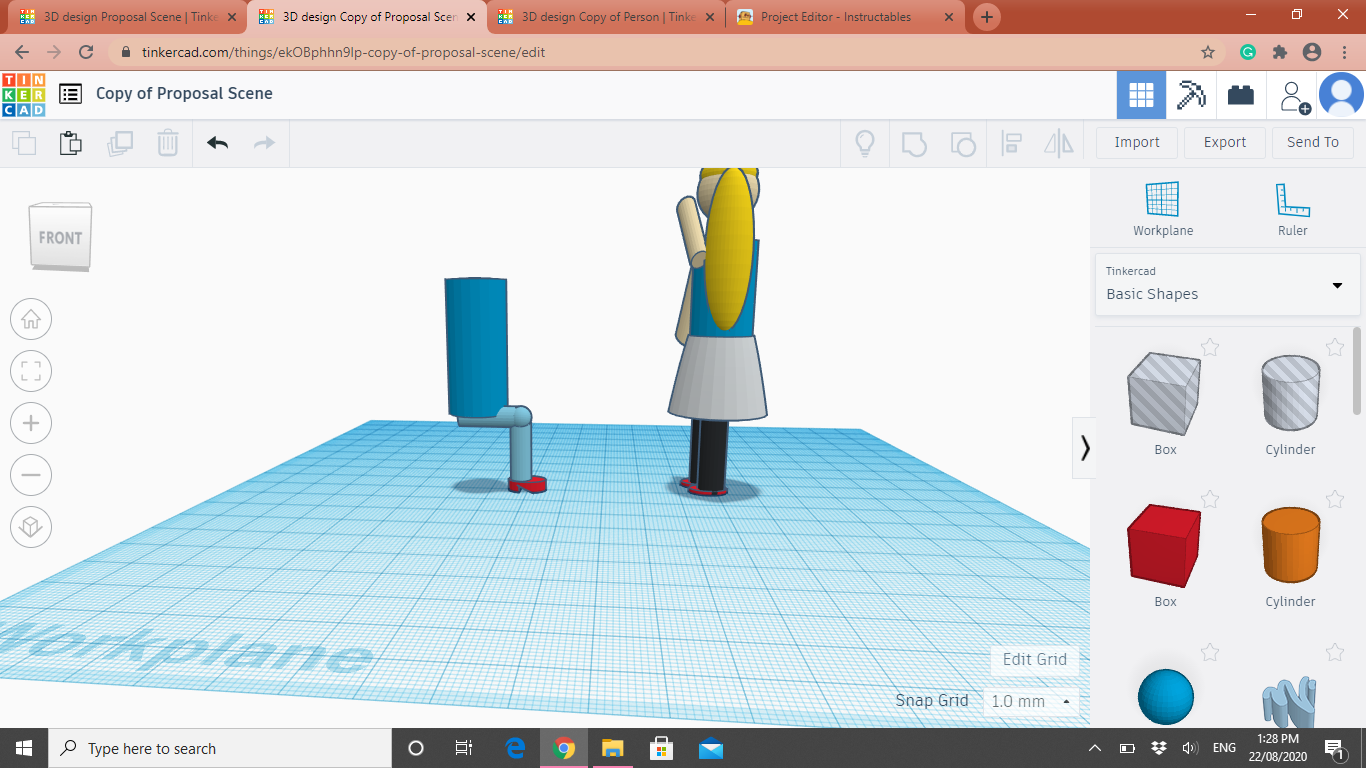Open the design list menu icon

click(x=70, y=94)
